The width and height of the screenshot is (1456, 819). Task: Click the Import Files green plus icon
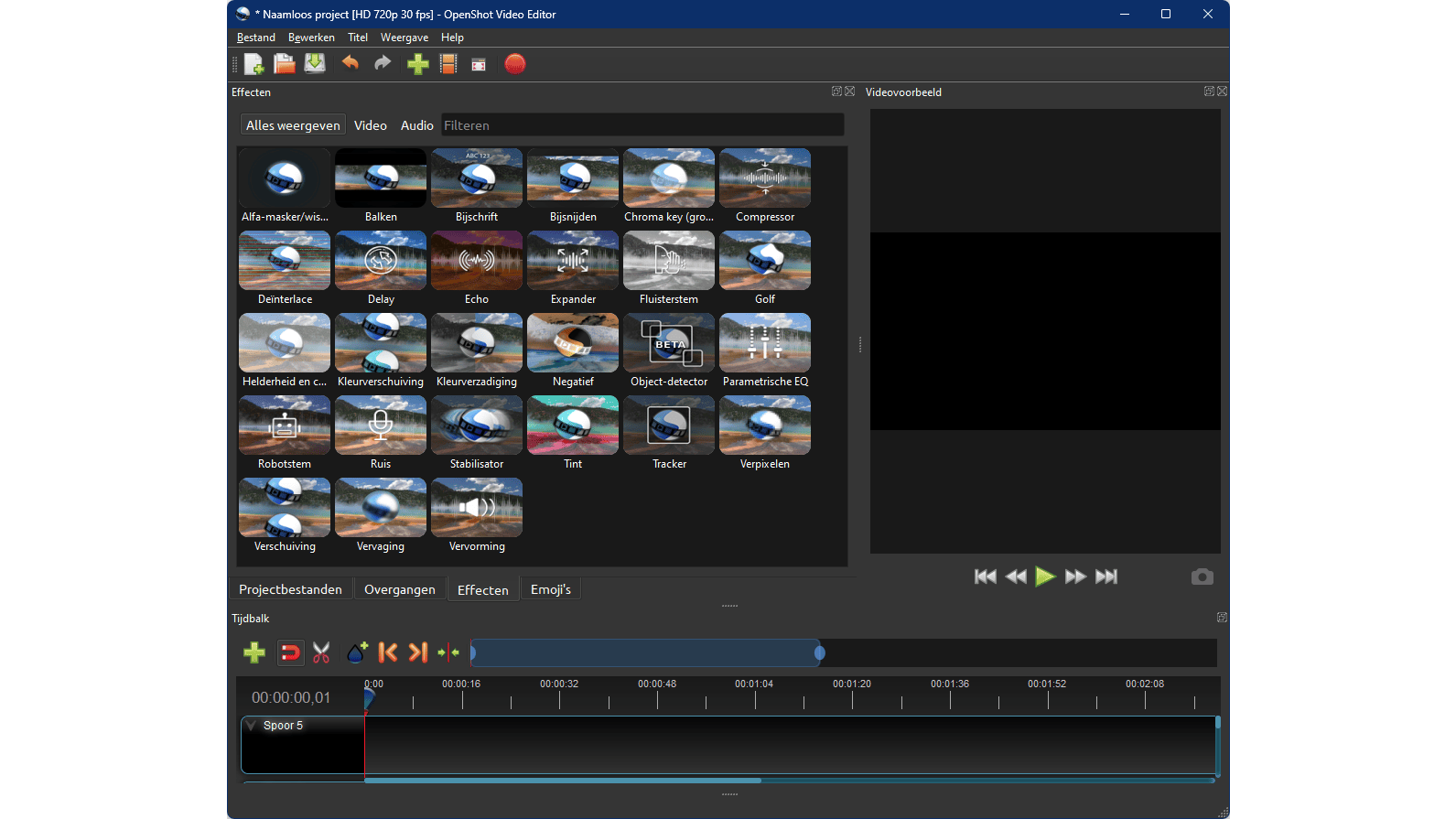point(417,64)
